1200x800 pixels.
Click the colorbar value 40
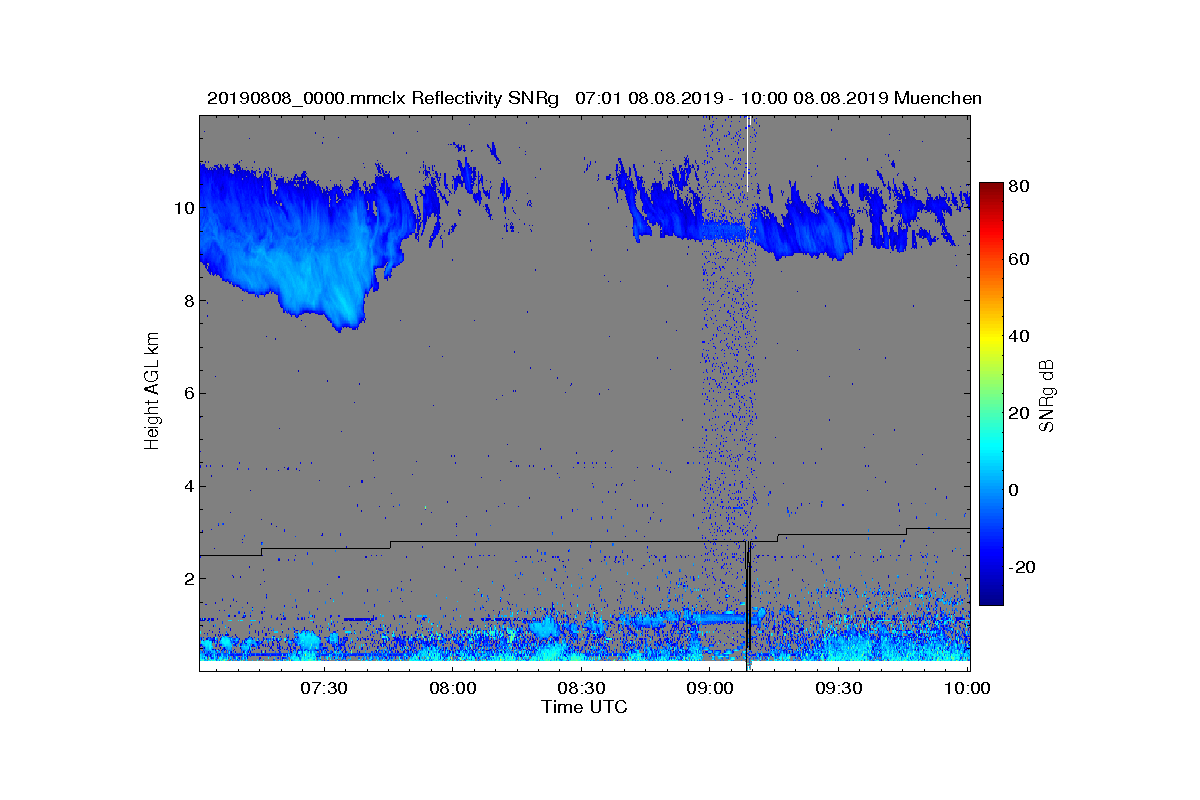point(1020,336)
